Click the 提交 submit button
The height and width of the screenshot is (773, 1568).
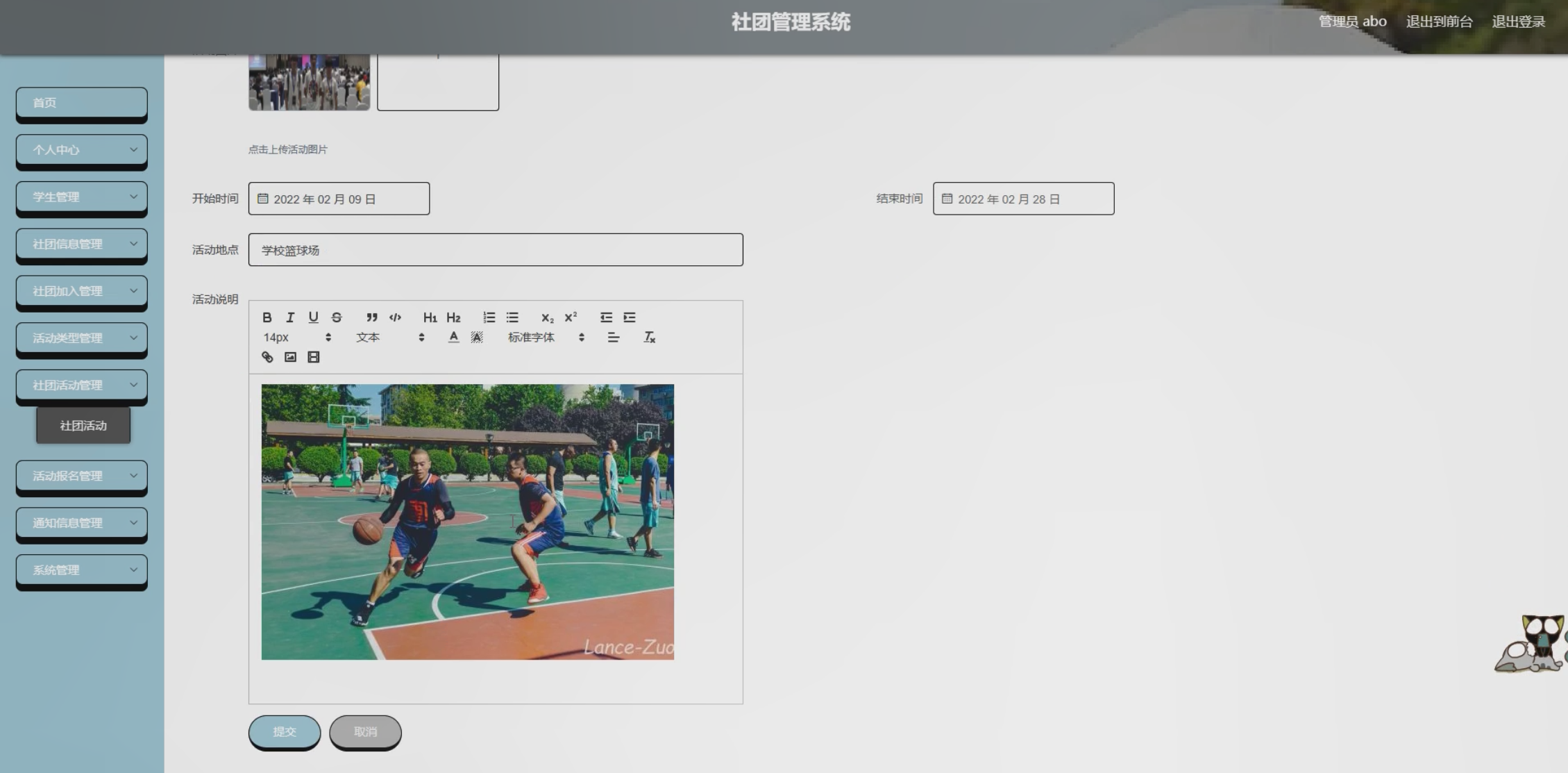pos(285,731)
